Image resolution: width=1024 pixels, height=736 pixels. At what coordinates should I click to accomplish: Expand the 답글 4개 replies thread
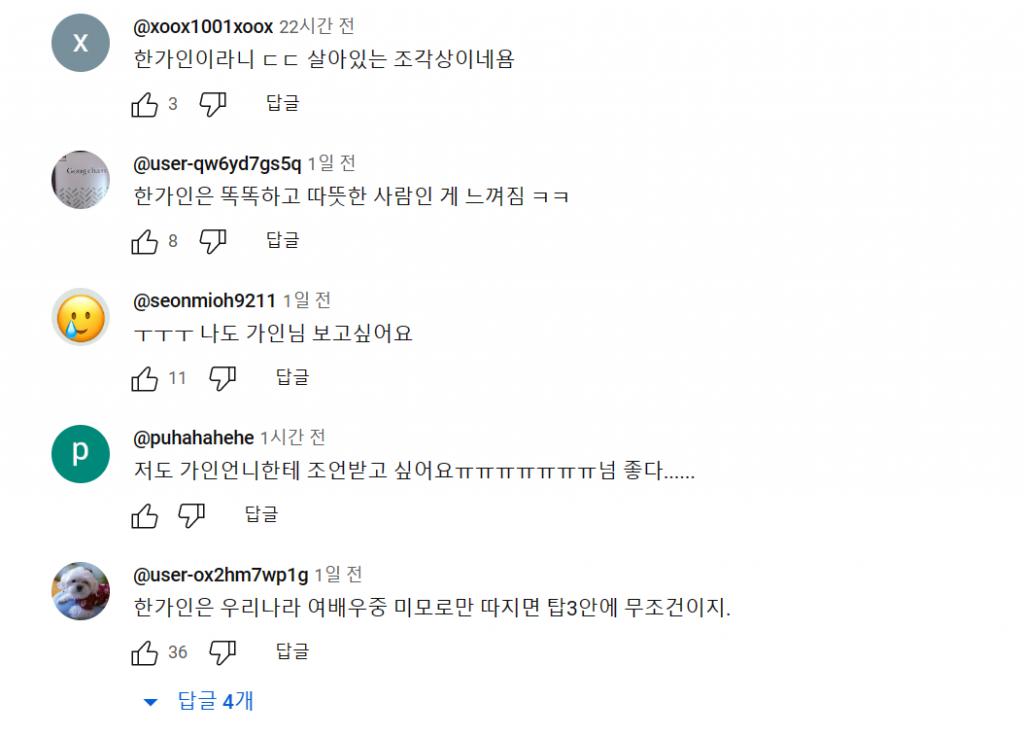(200, 701)
